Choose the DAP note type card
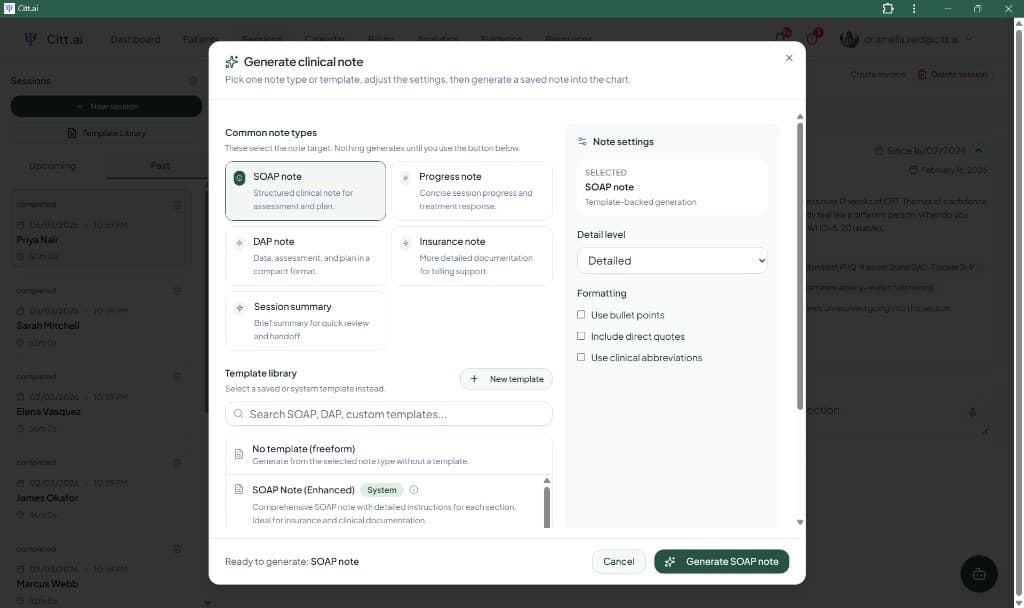 pos(305,255)
